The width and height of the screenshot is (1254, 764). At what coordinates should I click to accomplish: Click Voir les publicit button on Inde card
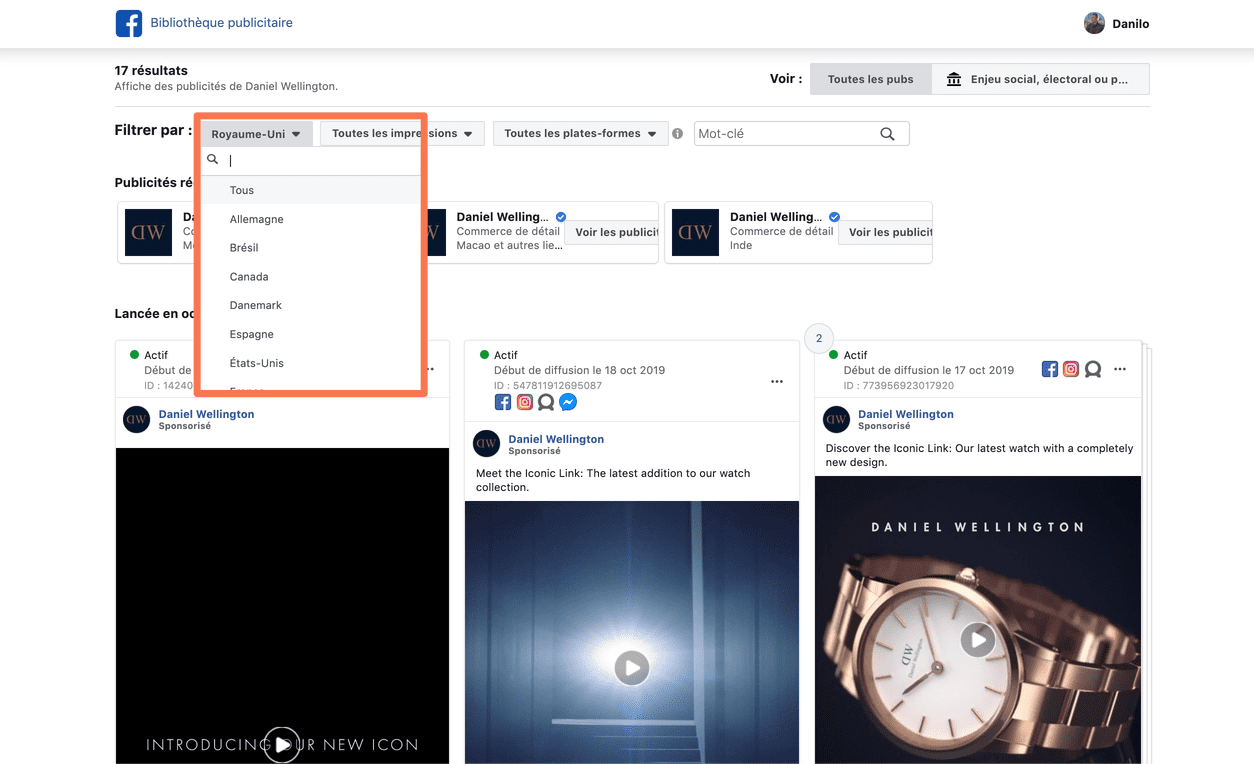pyautogui.click(x=886, y=232)
